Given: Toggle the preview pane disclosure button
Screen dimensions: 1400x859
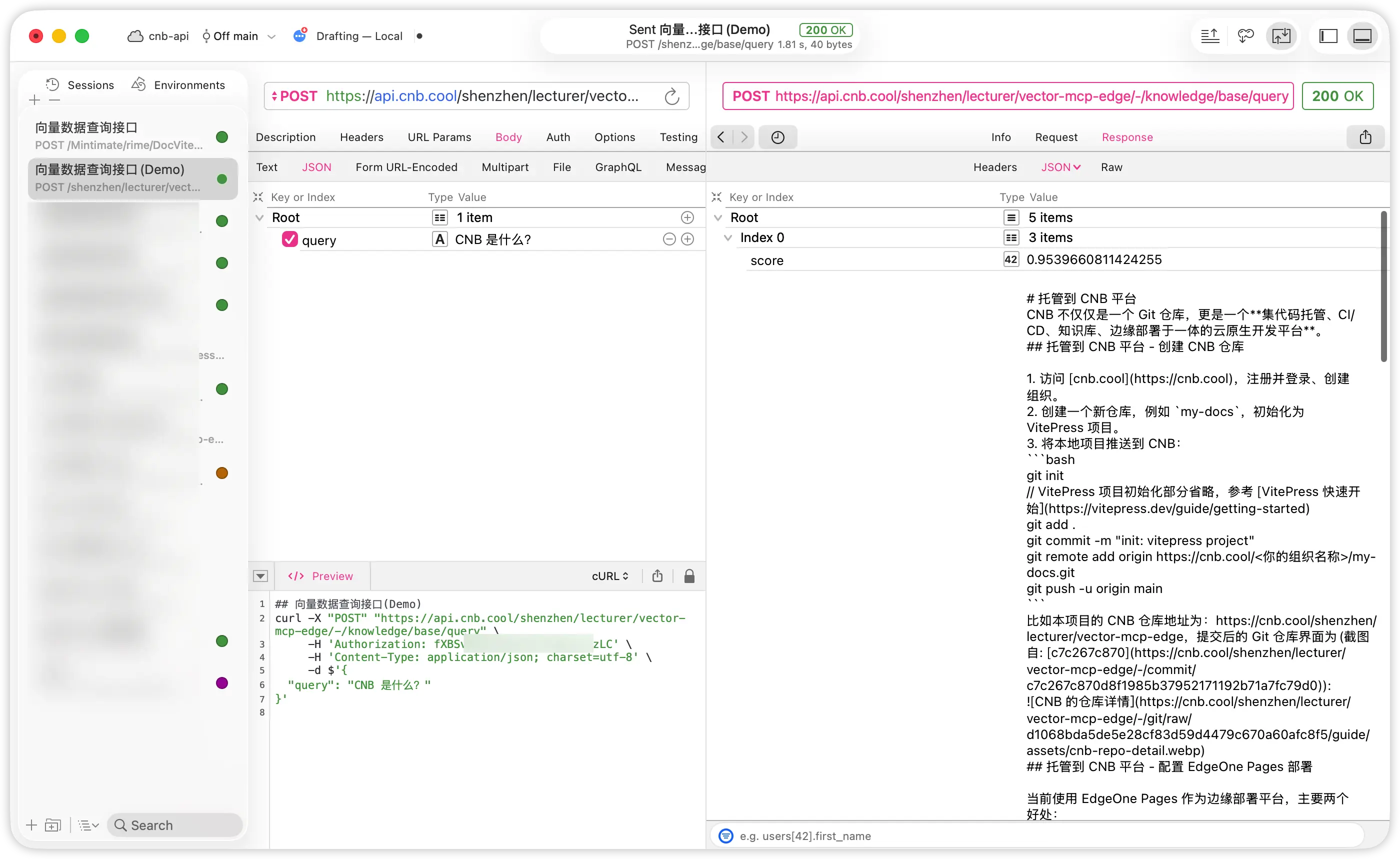Looking at the screenshot, I should [260, 576].
